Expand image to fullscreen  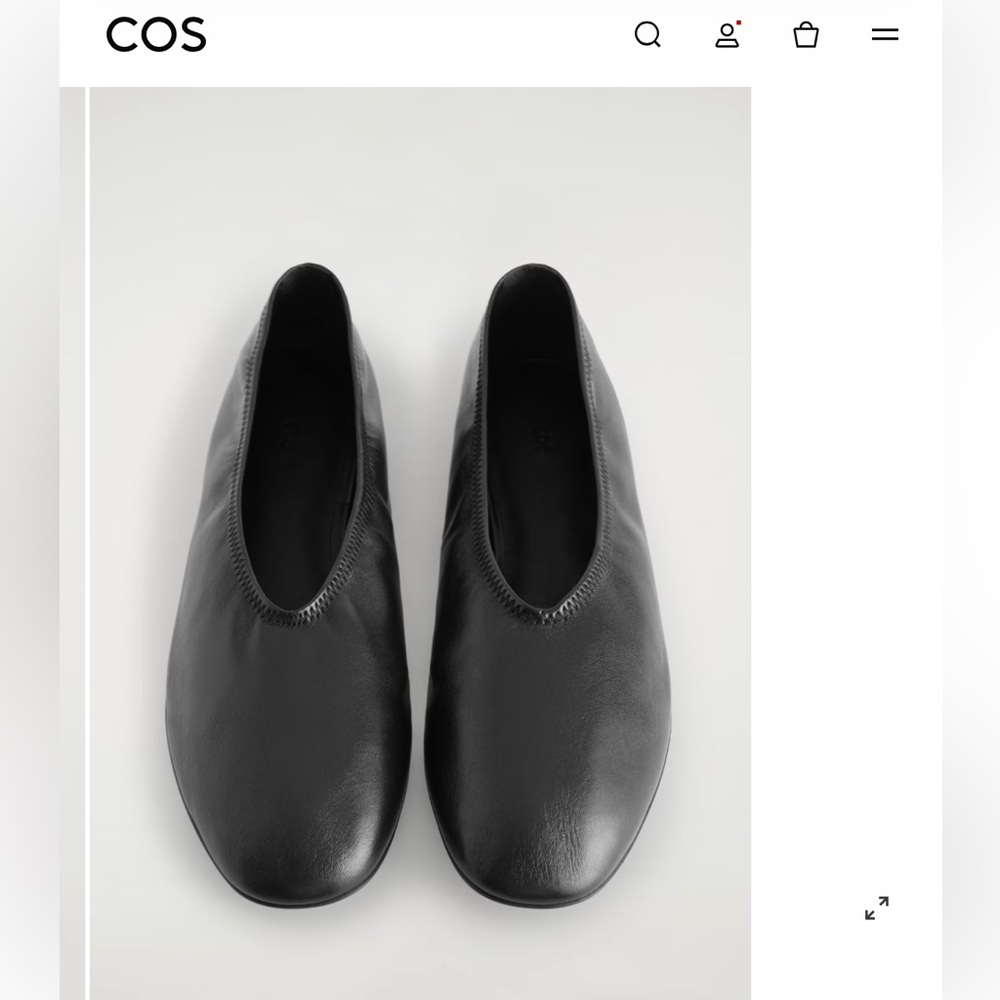coord(877,908)
